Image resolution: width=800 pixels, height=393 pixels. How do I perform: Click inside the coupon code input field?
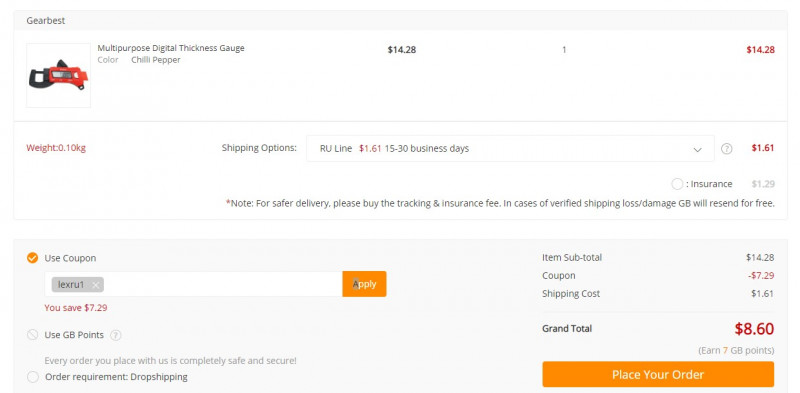[193, 284]
